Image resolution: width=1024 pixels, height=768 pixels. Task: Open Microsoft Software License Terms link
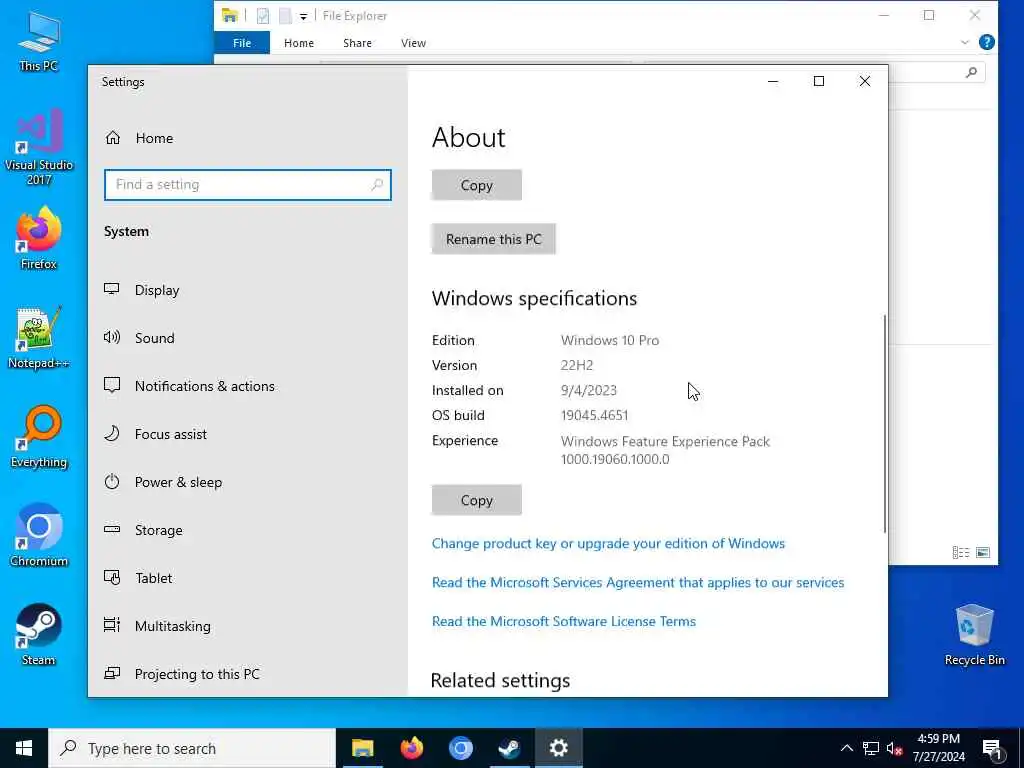[564, 621]
